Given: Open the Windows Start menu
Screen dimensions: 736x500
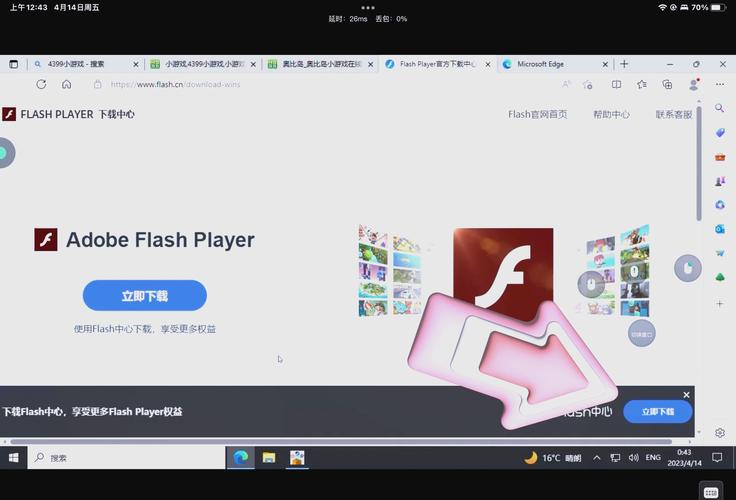Looking at the screenshot, I should [x=14, y=457].
